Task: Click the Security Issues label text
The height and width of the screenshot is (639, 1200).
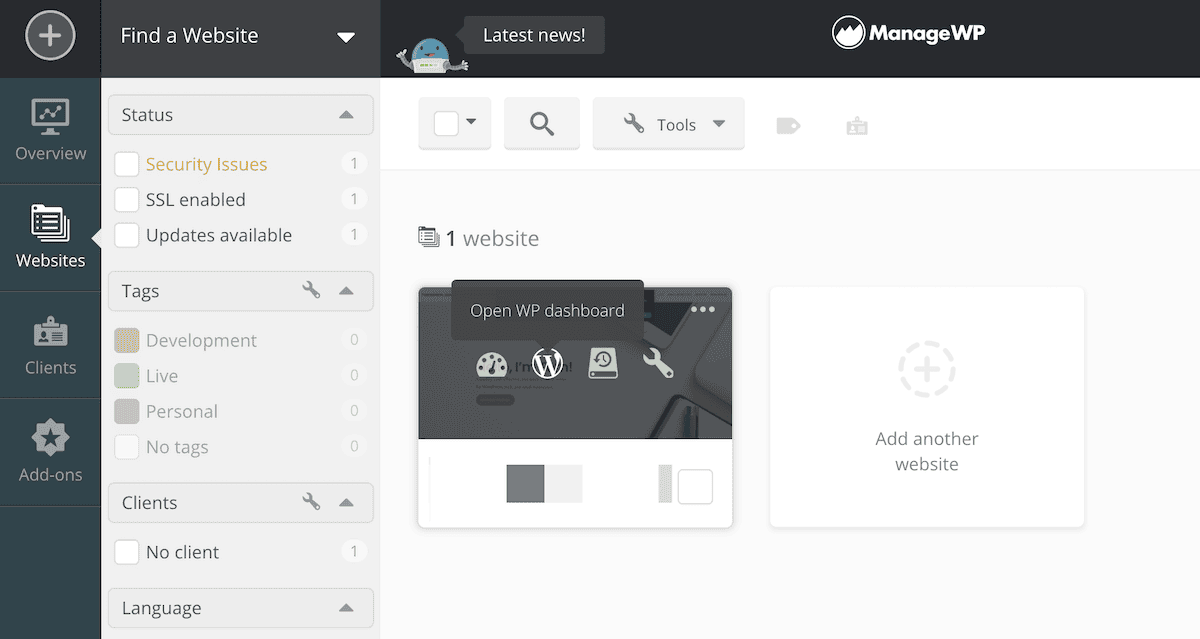Action: pos(207,164)
